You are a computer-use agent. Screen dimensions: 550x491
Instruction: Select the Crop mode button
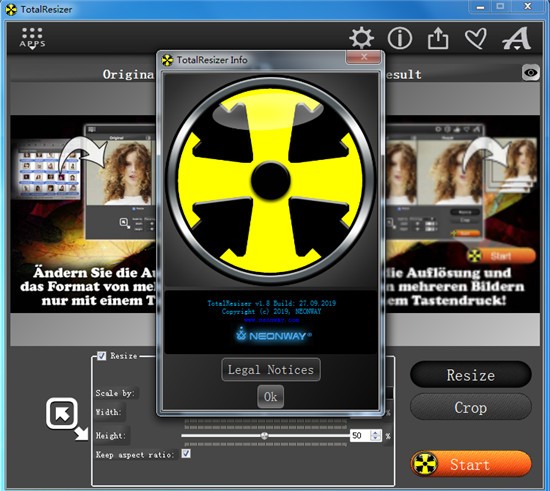point(470,407)
